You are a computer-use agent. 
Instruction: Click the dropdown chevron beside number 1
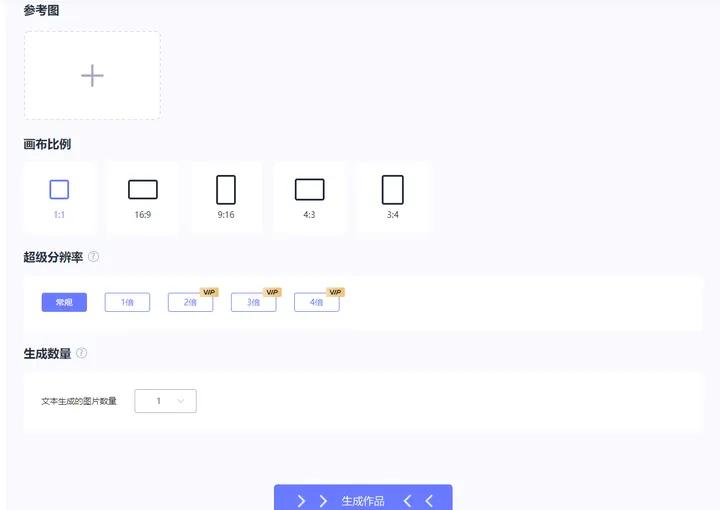coord(181,401)
